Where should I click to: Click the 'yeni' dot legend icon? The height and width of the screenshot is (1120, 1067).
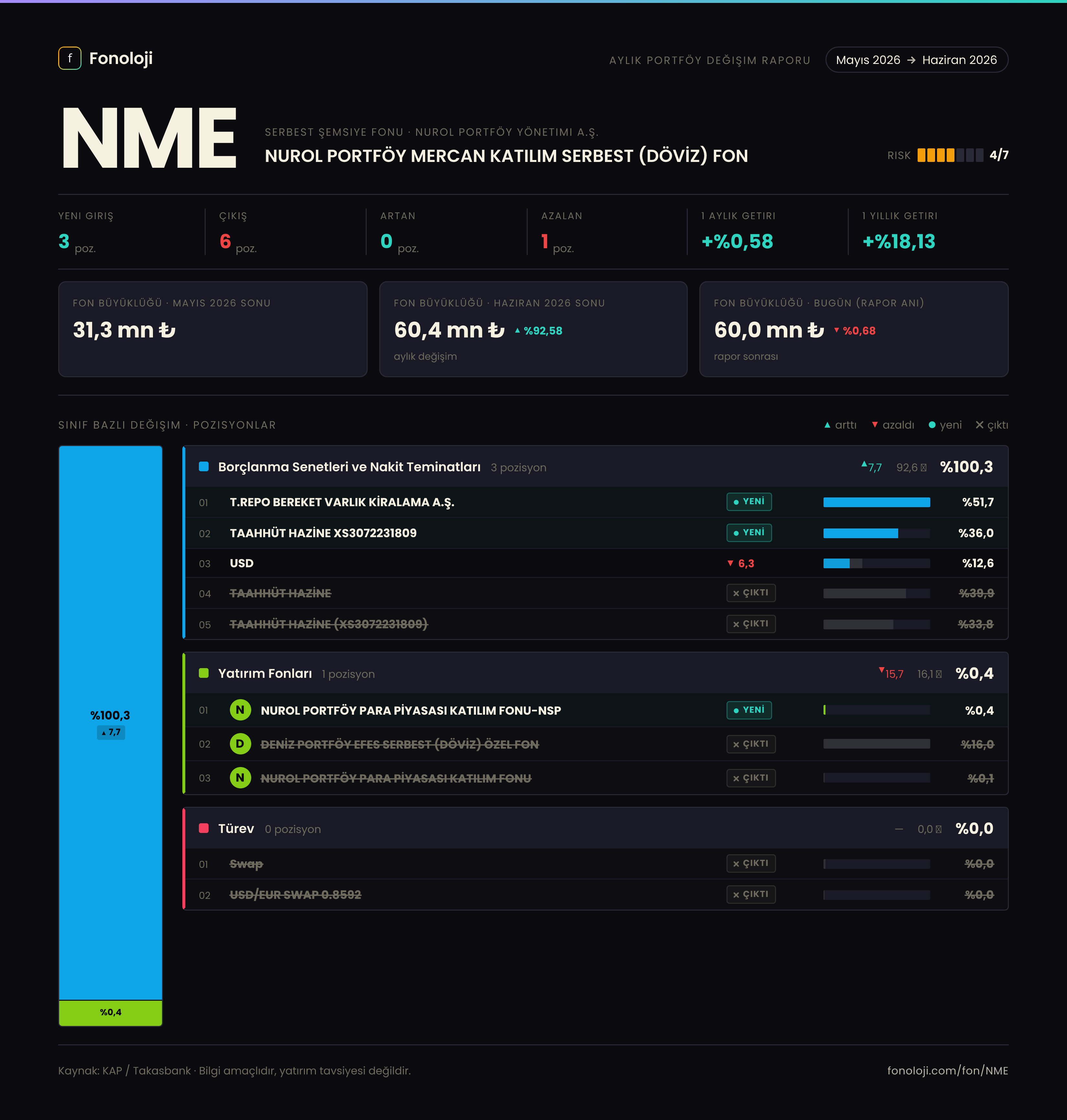click(x=932, y=425)
